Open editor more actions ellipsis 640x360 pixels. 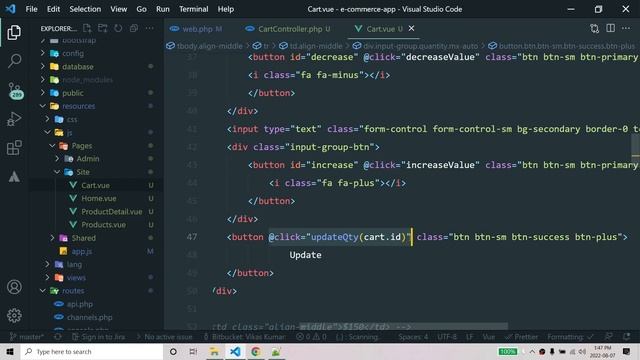[x=626, y=28]
